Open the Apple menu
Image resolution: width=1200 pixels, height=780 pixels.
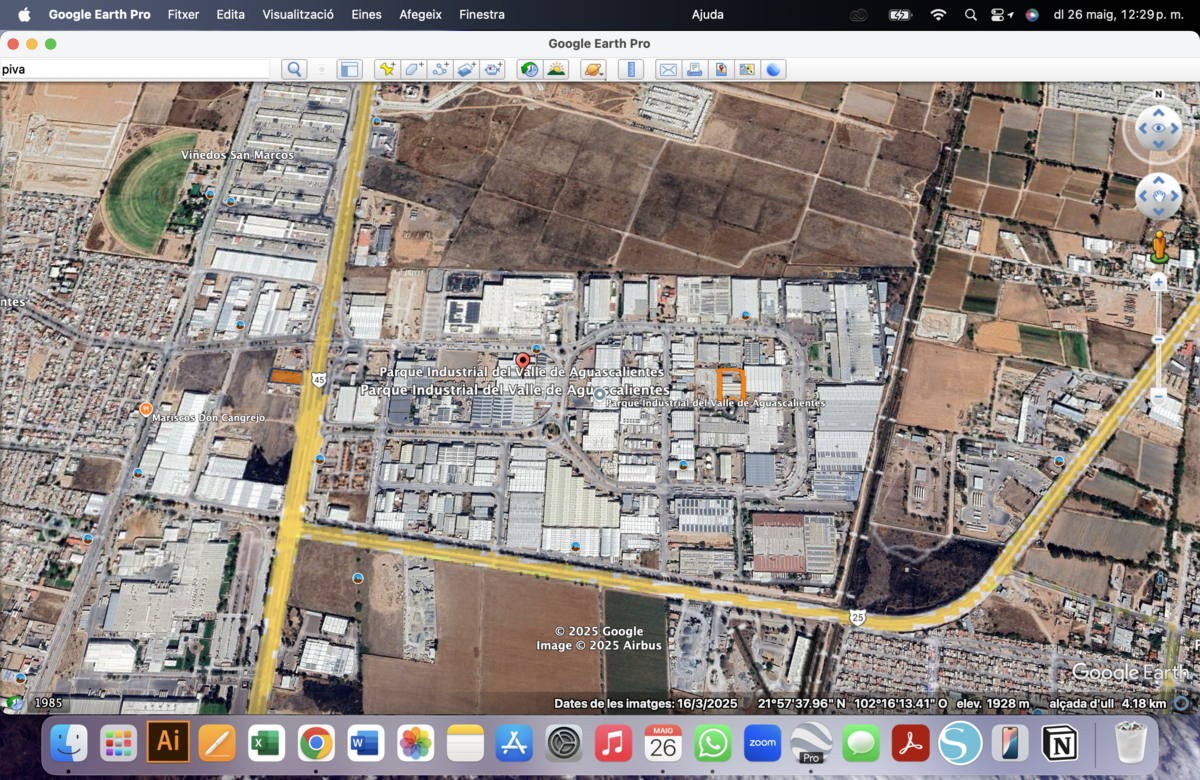24,15
